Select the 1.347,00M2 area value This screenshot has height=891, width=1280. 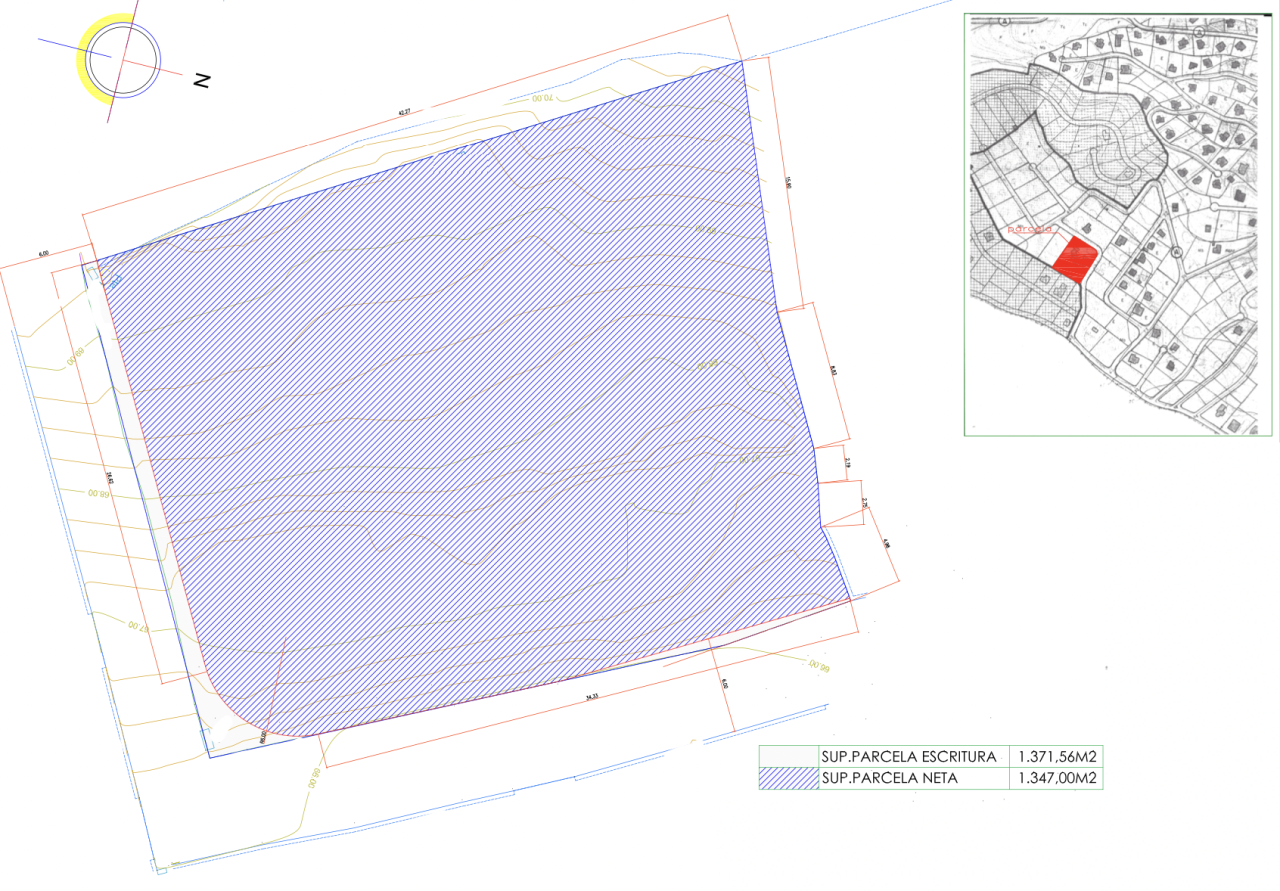pos(1058,778)
